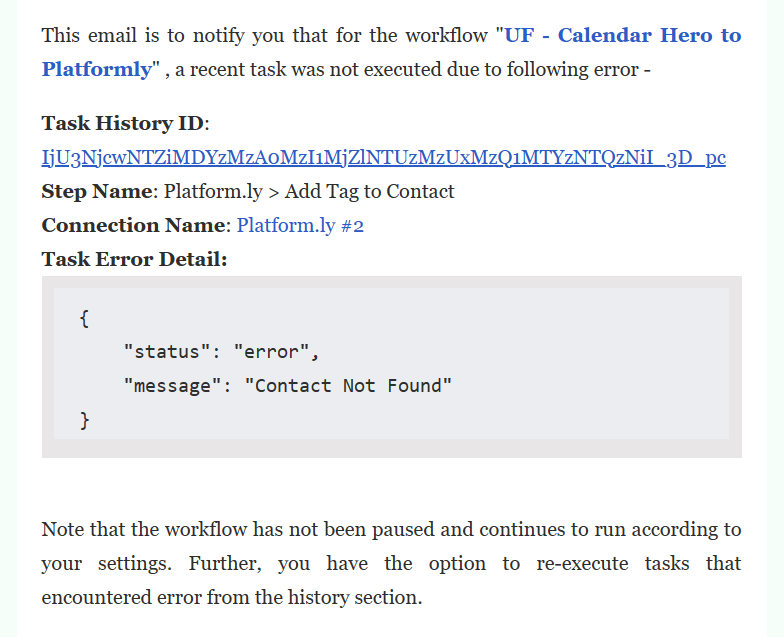This screenshot has width=784, height=637.
Task: Click the "status": "error" line
Action: tap(222, 352)
